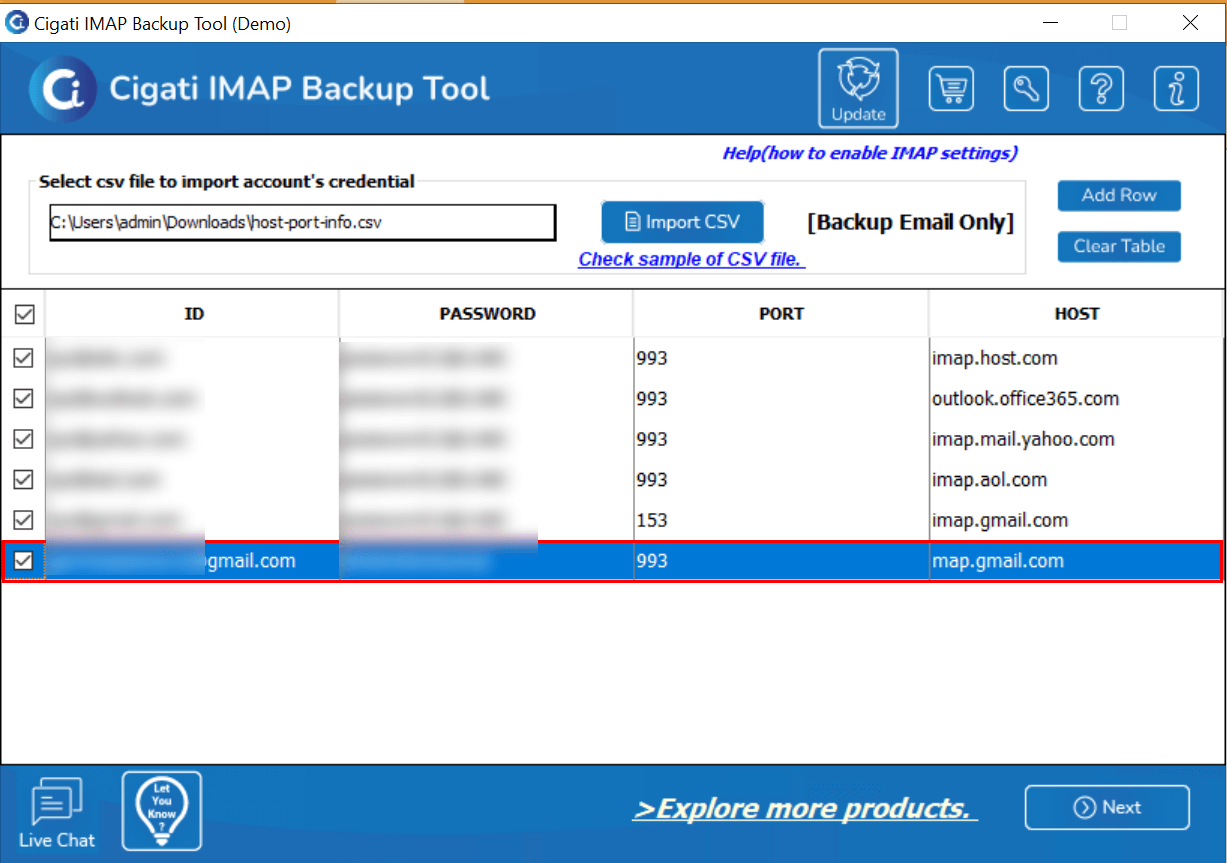The image size is (1227, 863).
Task: Click the port 993 cell in imap.host.com row
Action: 781,358
